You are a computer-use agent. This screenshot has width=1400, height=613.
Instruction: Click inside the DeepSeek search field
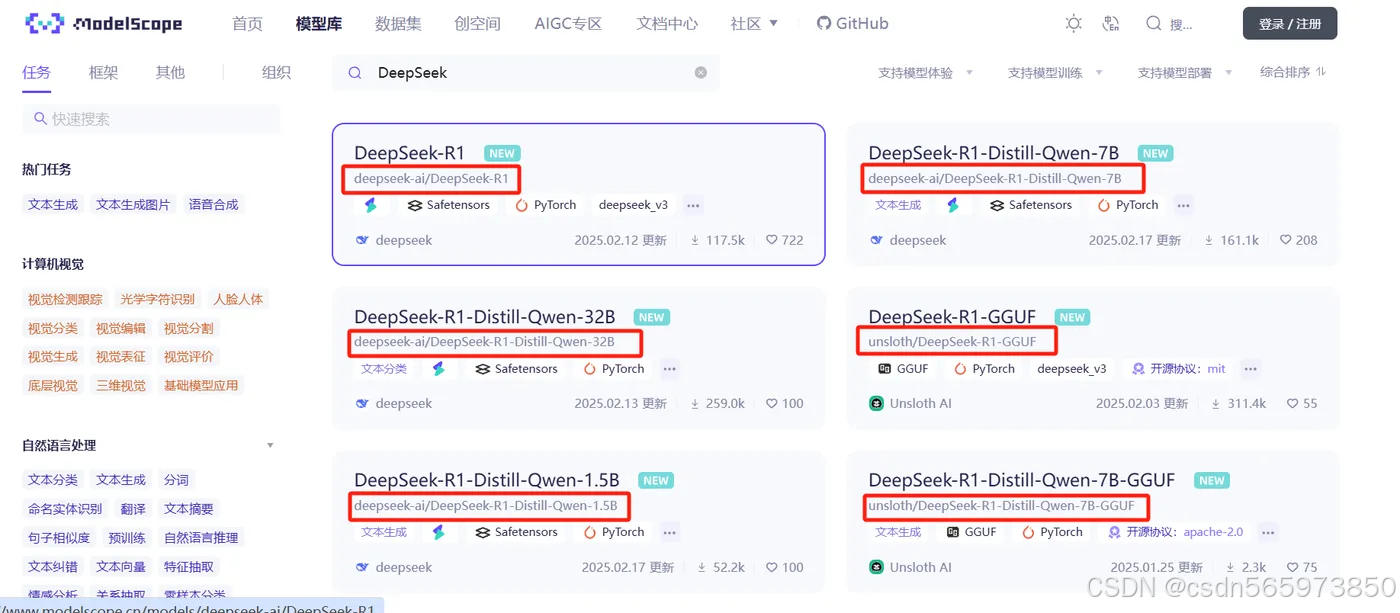[526, 73]
